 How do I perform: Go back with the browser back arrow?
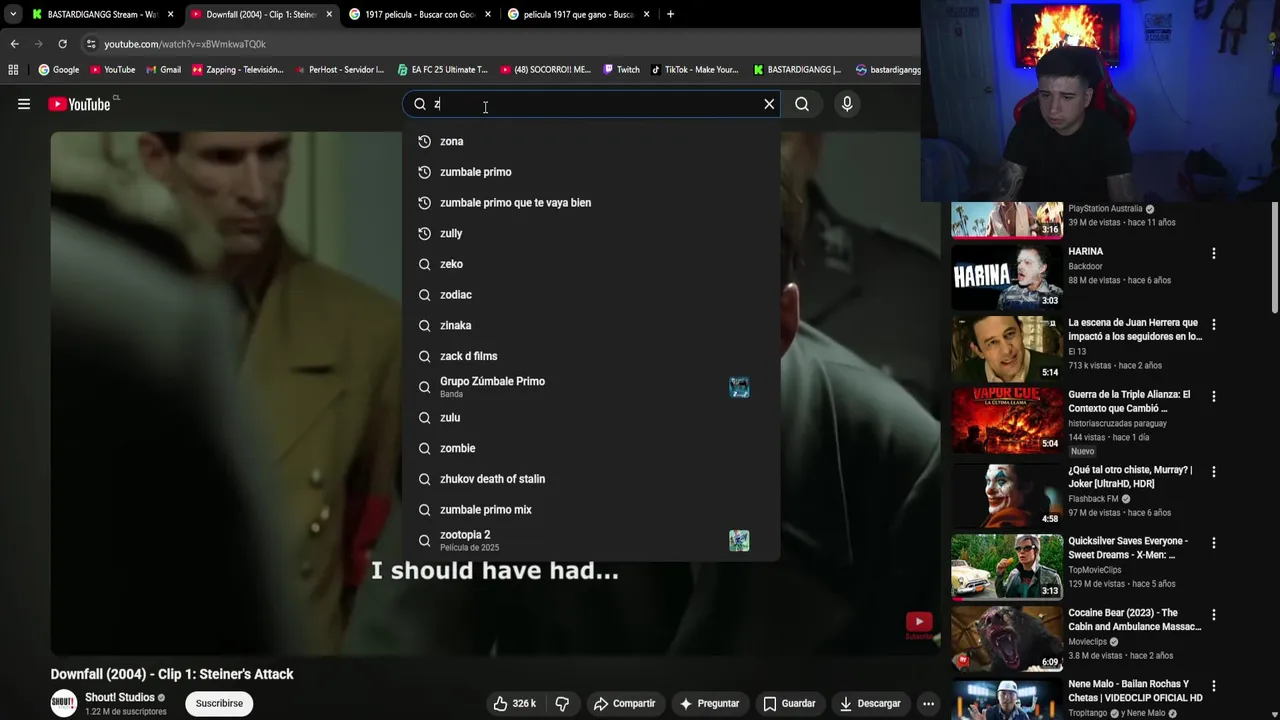point(14,44)
